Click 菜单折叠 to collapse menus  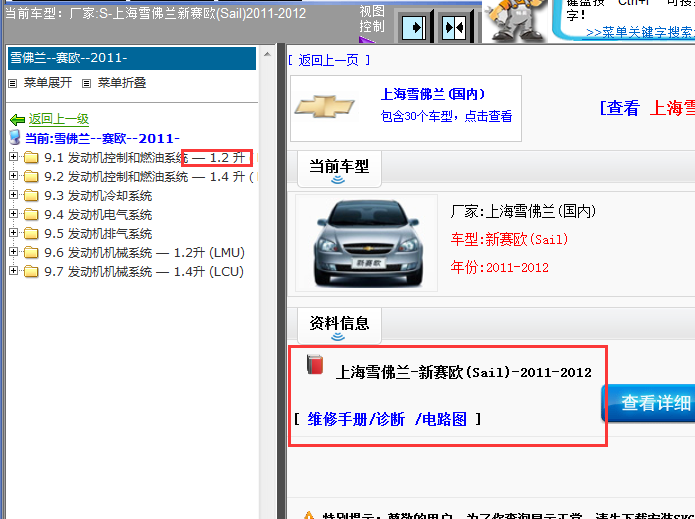pyautogui.click(x=122, y=83)
